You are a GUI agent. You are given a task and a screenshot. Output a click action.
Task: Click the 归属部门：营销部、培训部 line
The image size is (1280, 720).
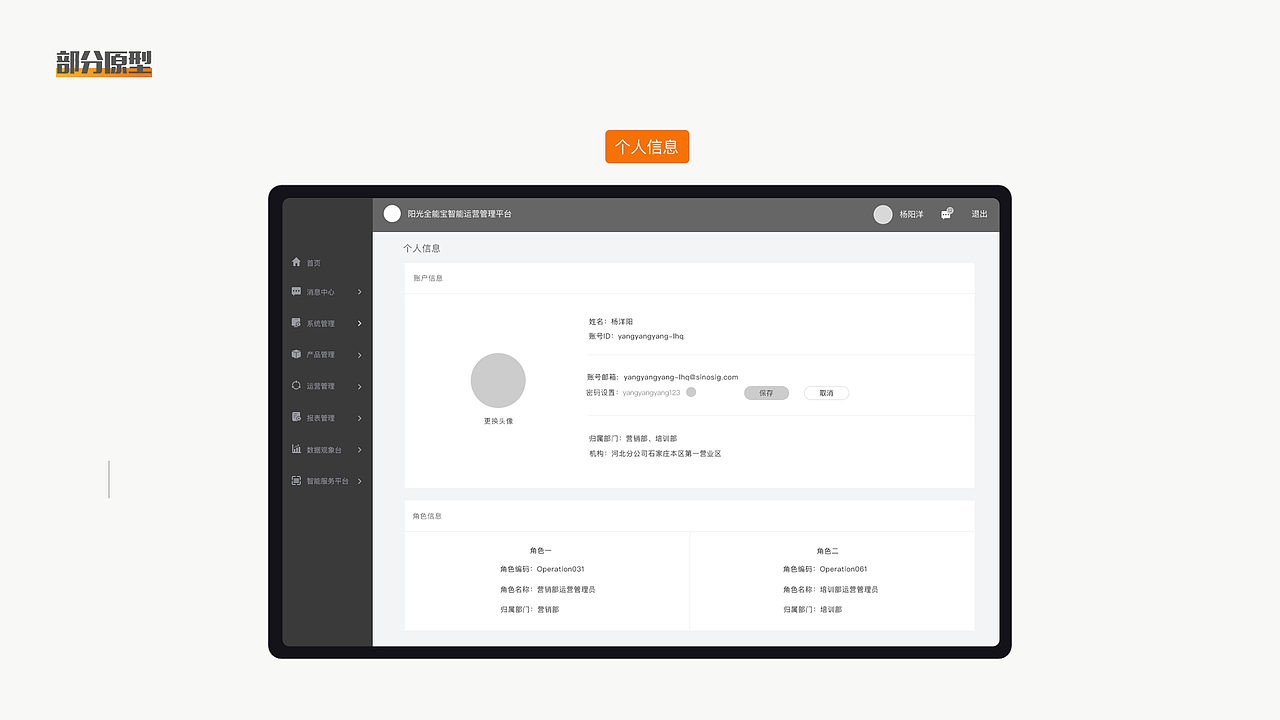[x=633, y=438]
